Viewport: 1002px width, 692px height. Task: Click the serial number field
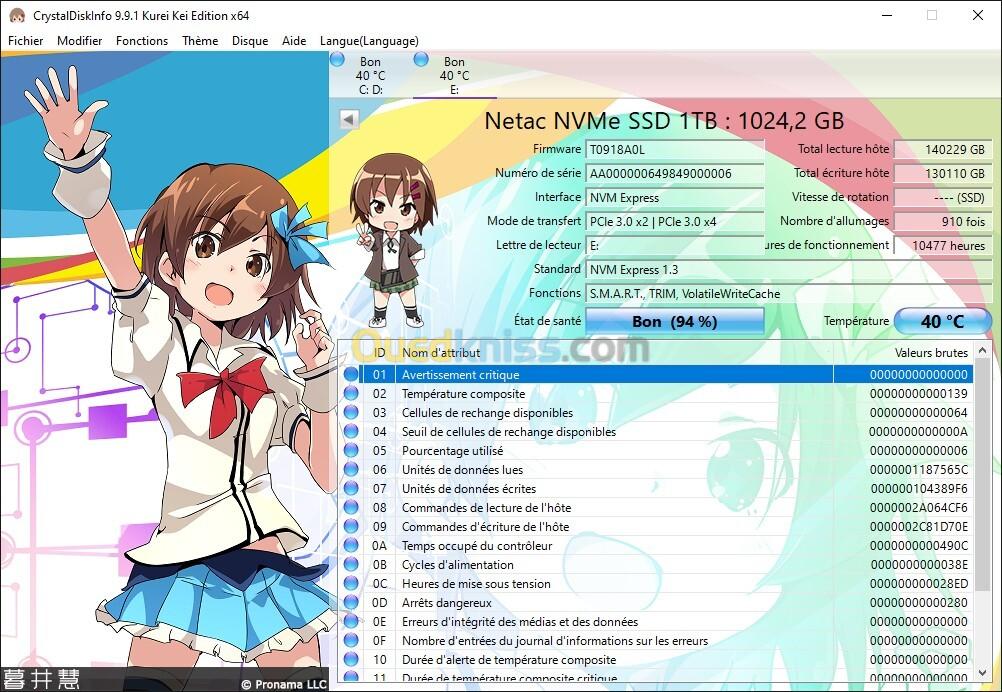675,173
